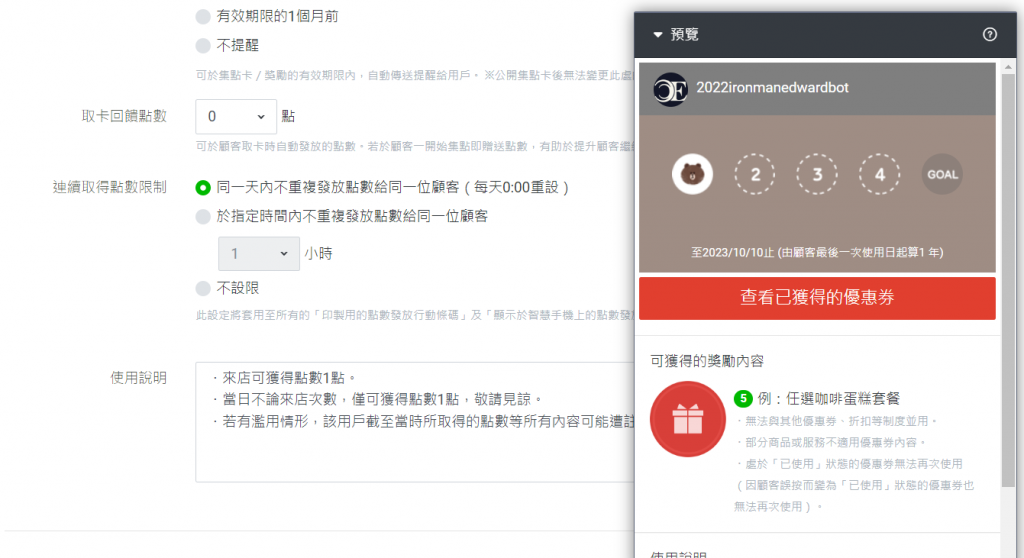Click the 預覽 panel title
Viewport: 1024px width, 558px height.
pyautogui.click(x=684, y=35)
